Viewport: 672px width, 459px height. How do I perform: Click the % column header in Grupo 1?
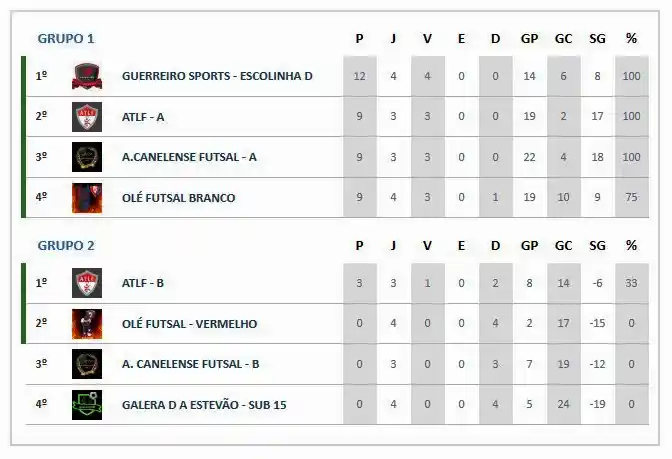pyautogui.click(x=631, y=39)
